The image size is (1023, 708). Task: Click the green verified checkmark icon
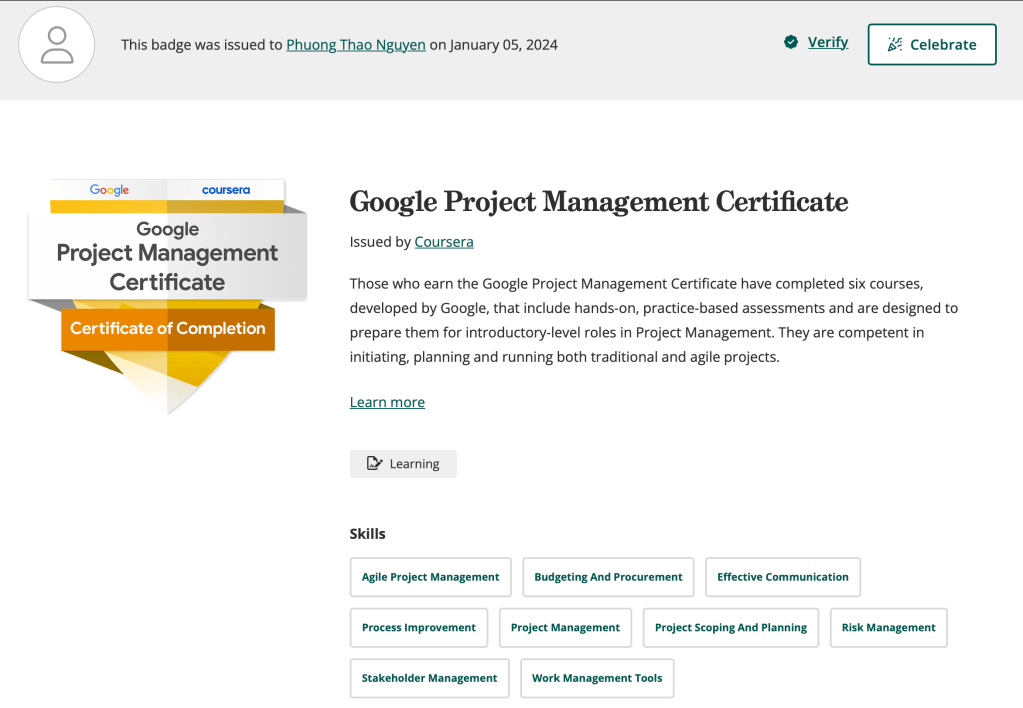click(x=791, y=42)
